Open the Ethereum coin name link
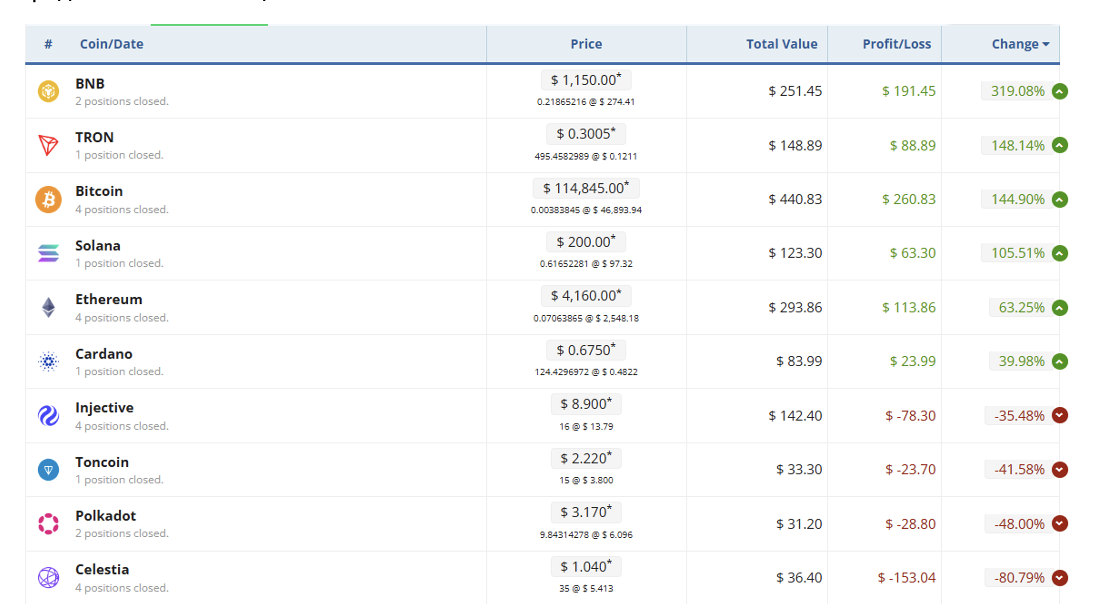This screenshot has height=604, width=1094. tap(109, 299)
